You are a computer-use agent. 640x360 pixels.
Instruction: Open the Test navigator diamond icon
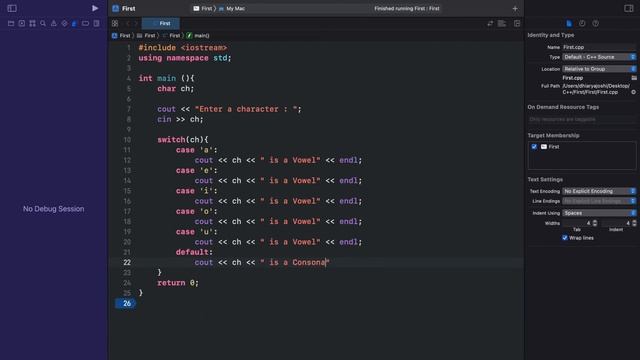click(64, 24)
